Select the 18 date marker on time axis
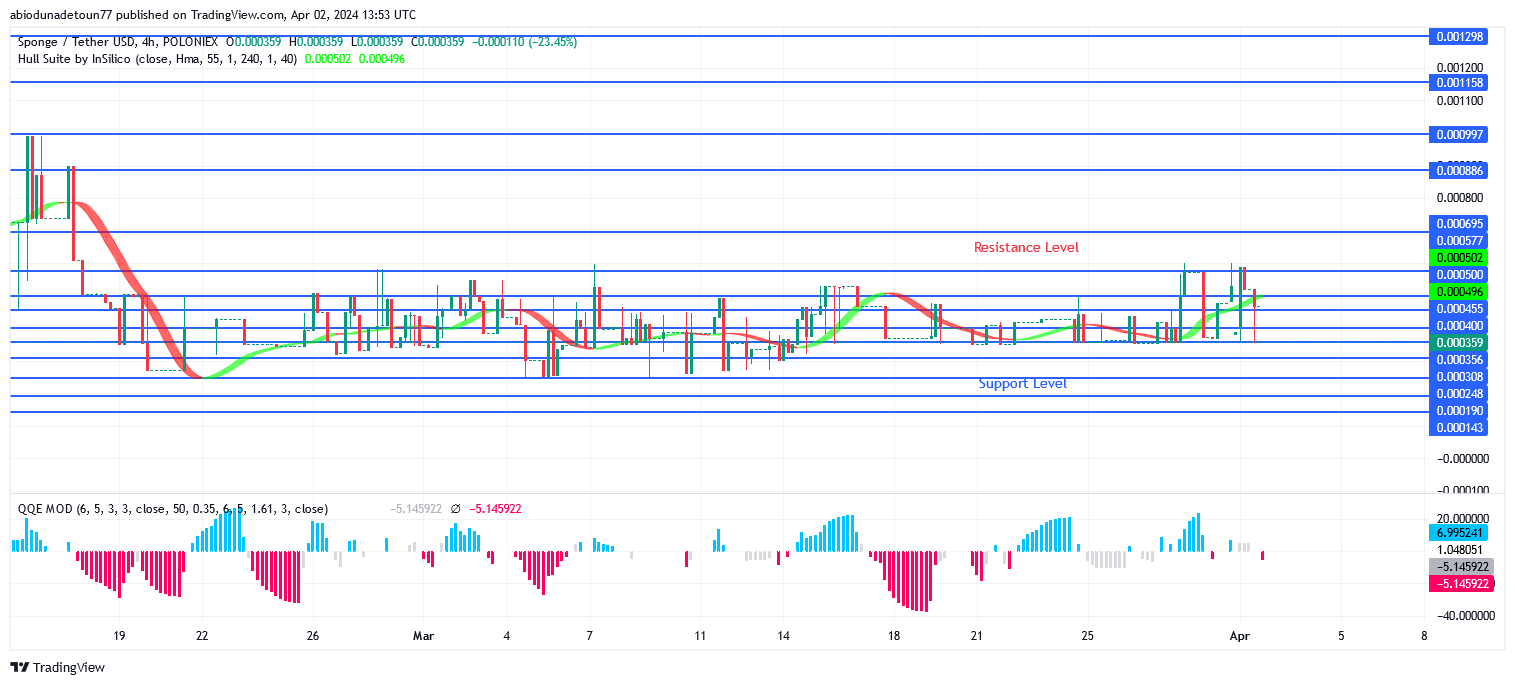 point(893,636)
